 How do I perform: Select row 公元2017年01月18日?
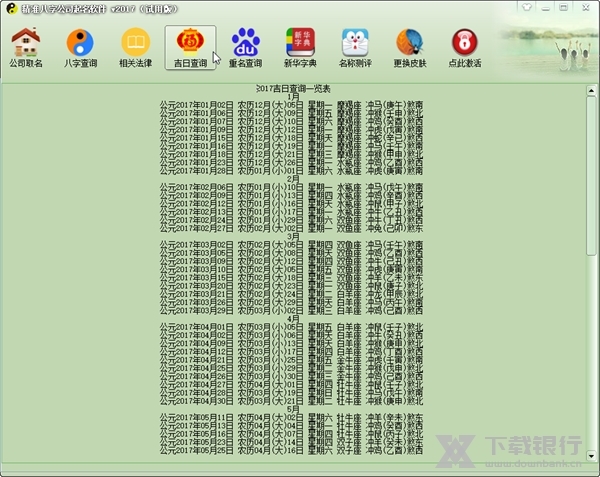(x=291, y=154)
